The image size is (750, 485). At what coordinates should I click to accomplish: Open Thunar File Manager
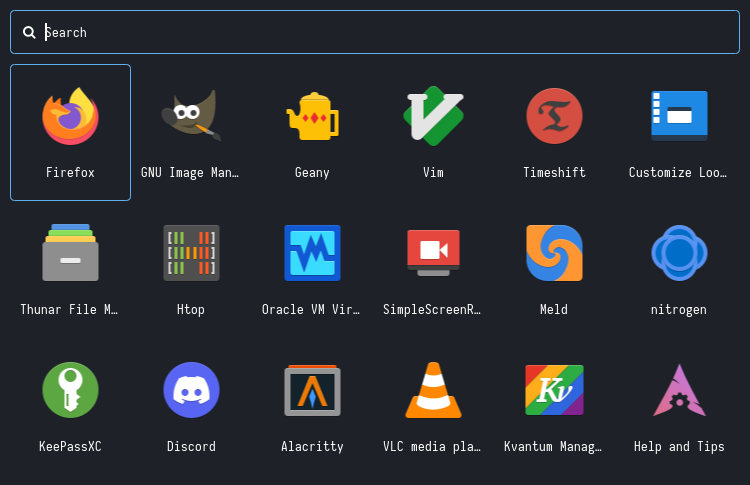coord(70,253)
